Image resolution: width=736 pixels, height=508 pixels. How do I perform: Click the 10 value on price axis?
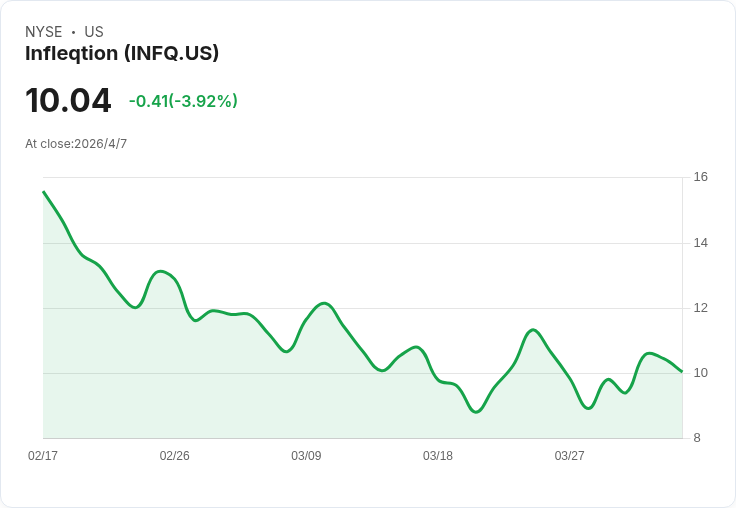click(x=700, y=373)
